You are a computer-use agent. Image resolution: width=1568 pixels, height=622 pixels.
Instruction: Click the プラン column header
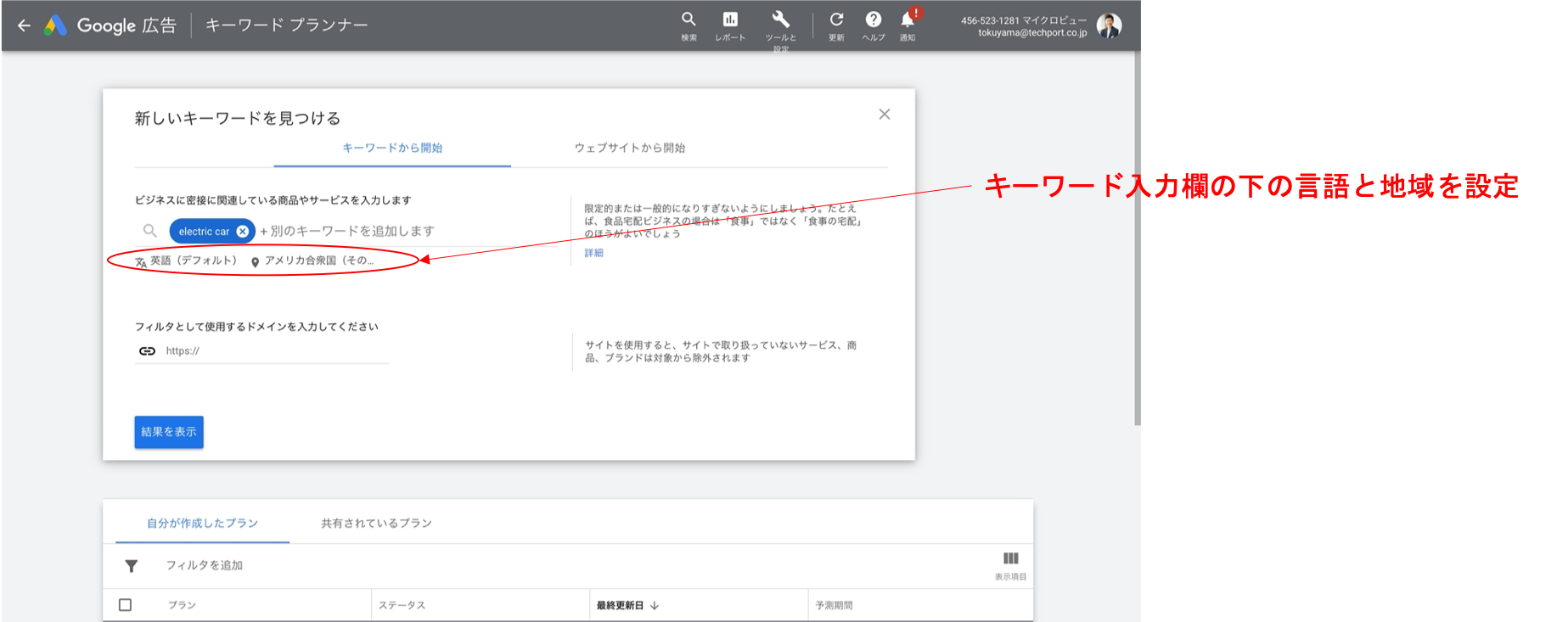182,605
